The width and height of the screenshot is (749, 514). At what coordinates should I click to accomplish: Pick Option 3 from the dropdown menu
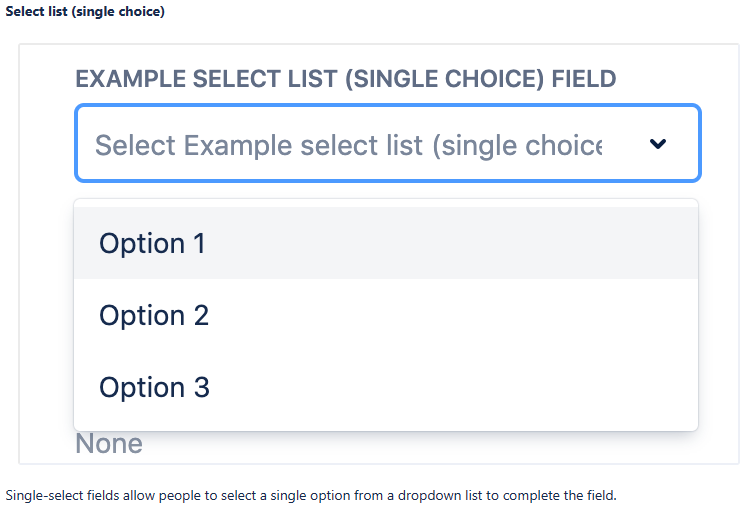point(154,387)
